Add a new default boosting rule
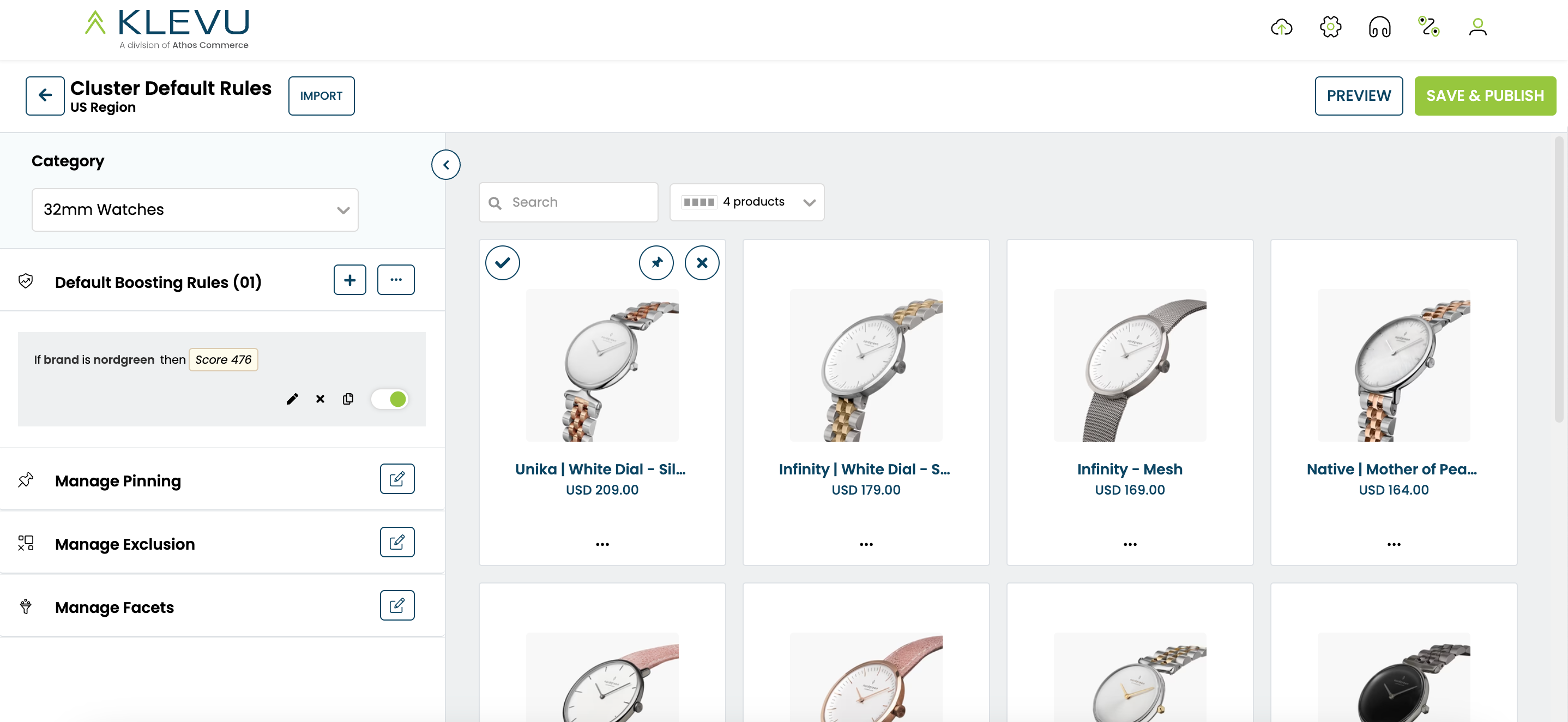 350,280
